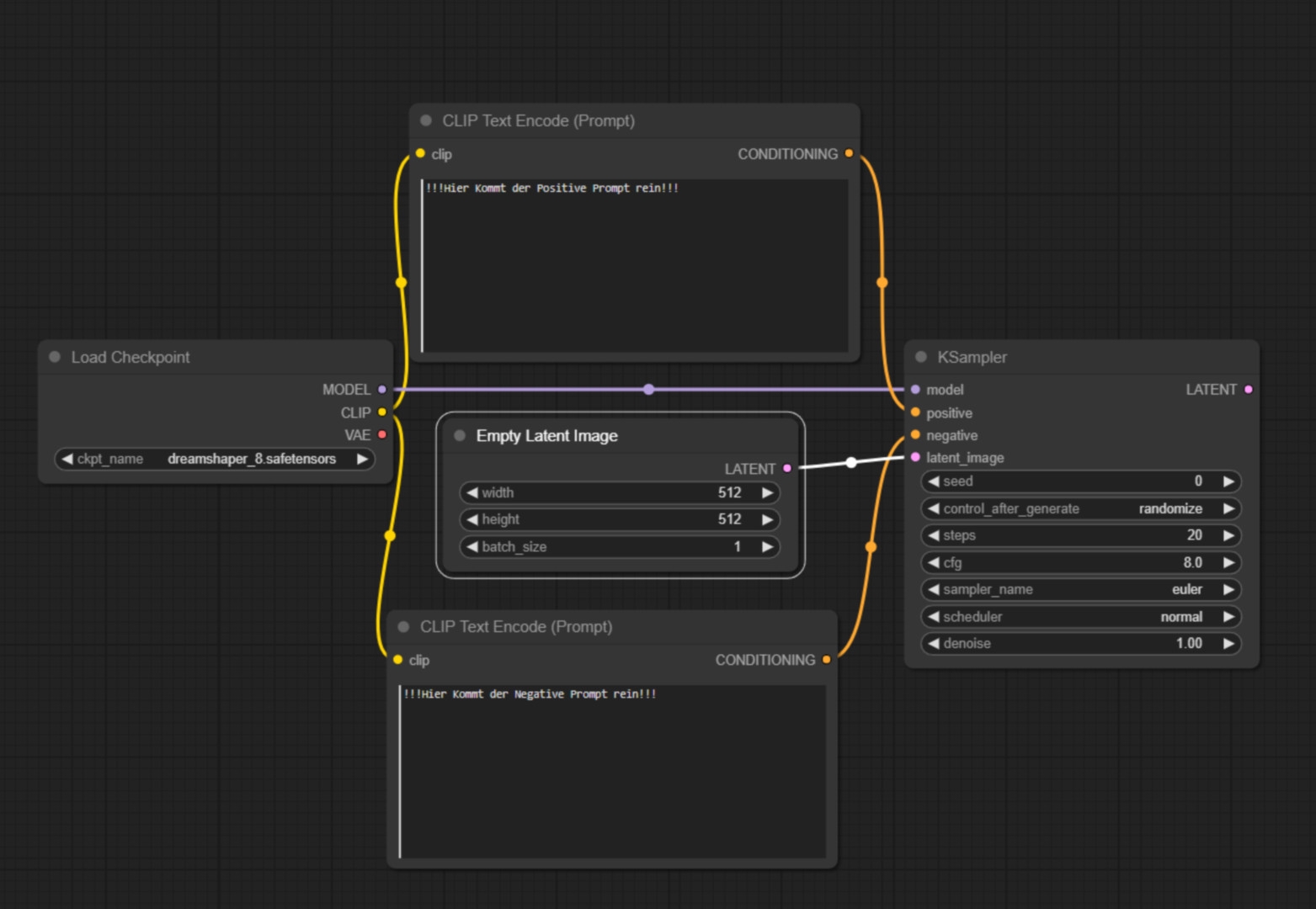
Task: Click the MODEL output port on Load Checkpoint
Action: tap(382, 390)
